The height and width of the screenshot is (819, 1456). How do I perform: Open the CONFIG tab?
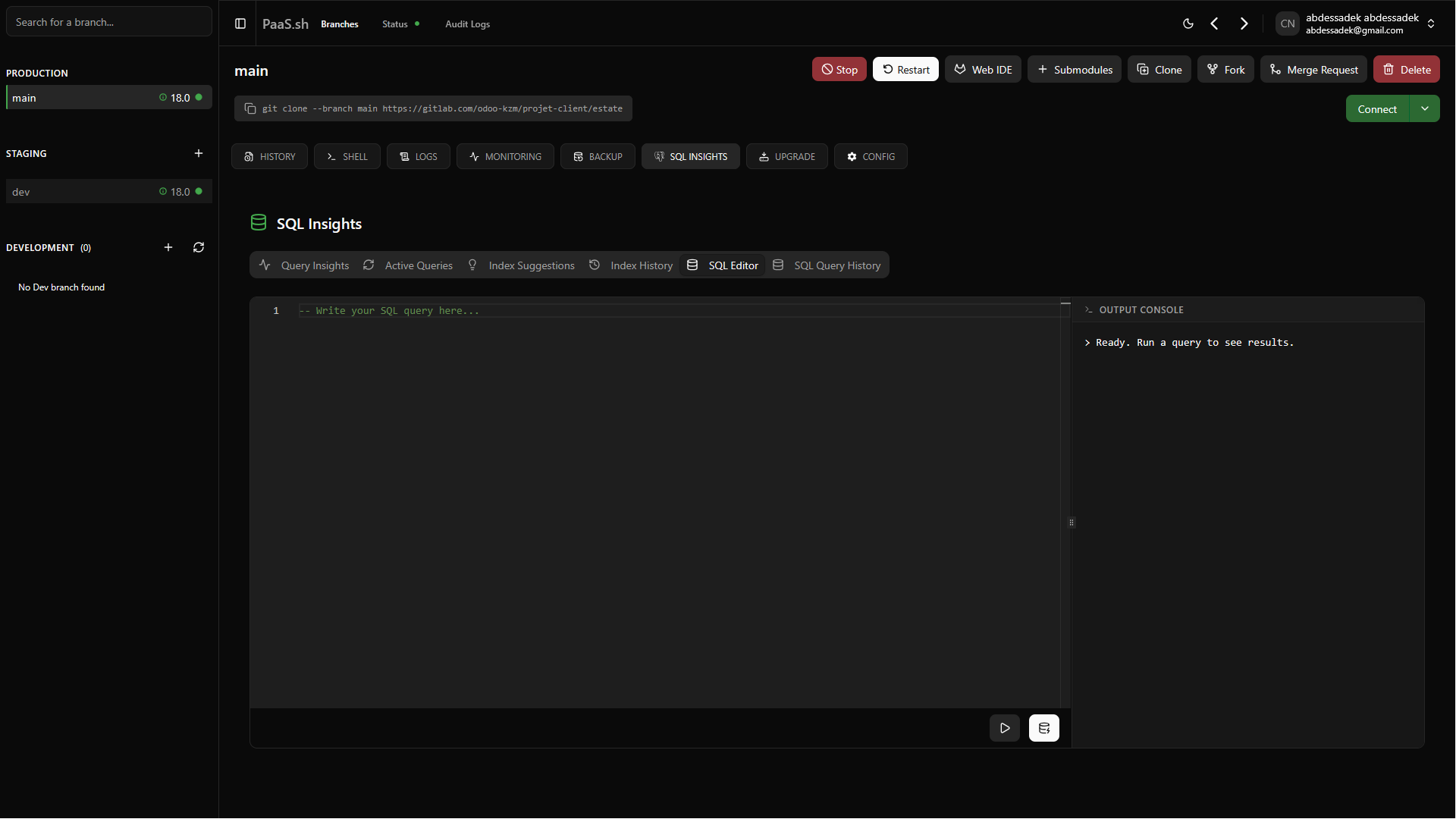pos(871,156)
